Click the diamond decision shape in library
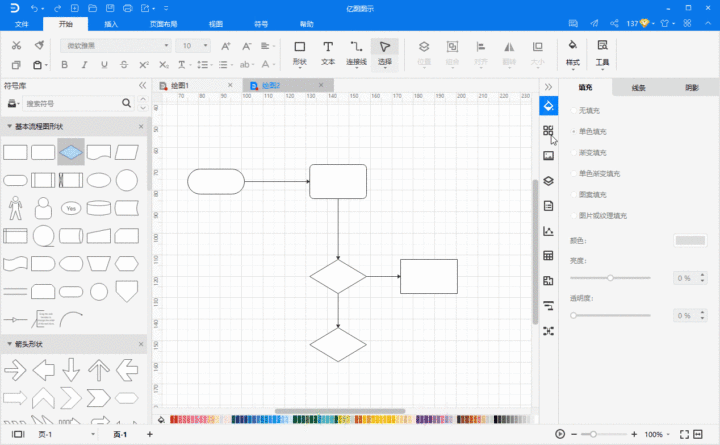720x445 pixels. [71, 152]
